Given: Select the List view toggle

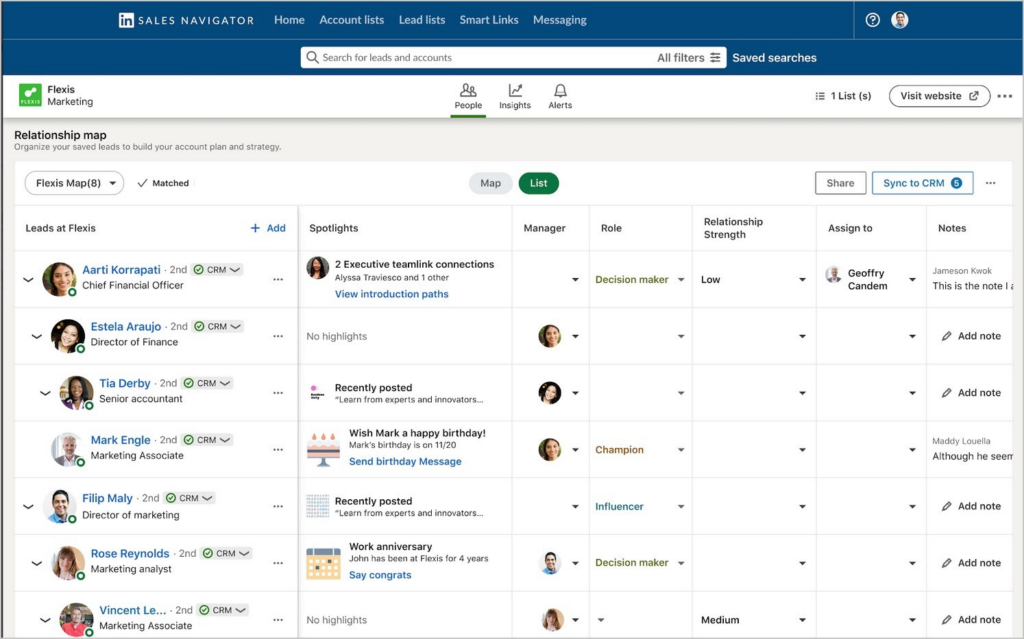Looking at the screenshot, I should (538, 183).
